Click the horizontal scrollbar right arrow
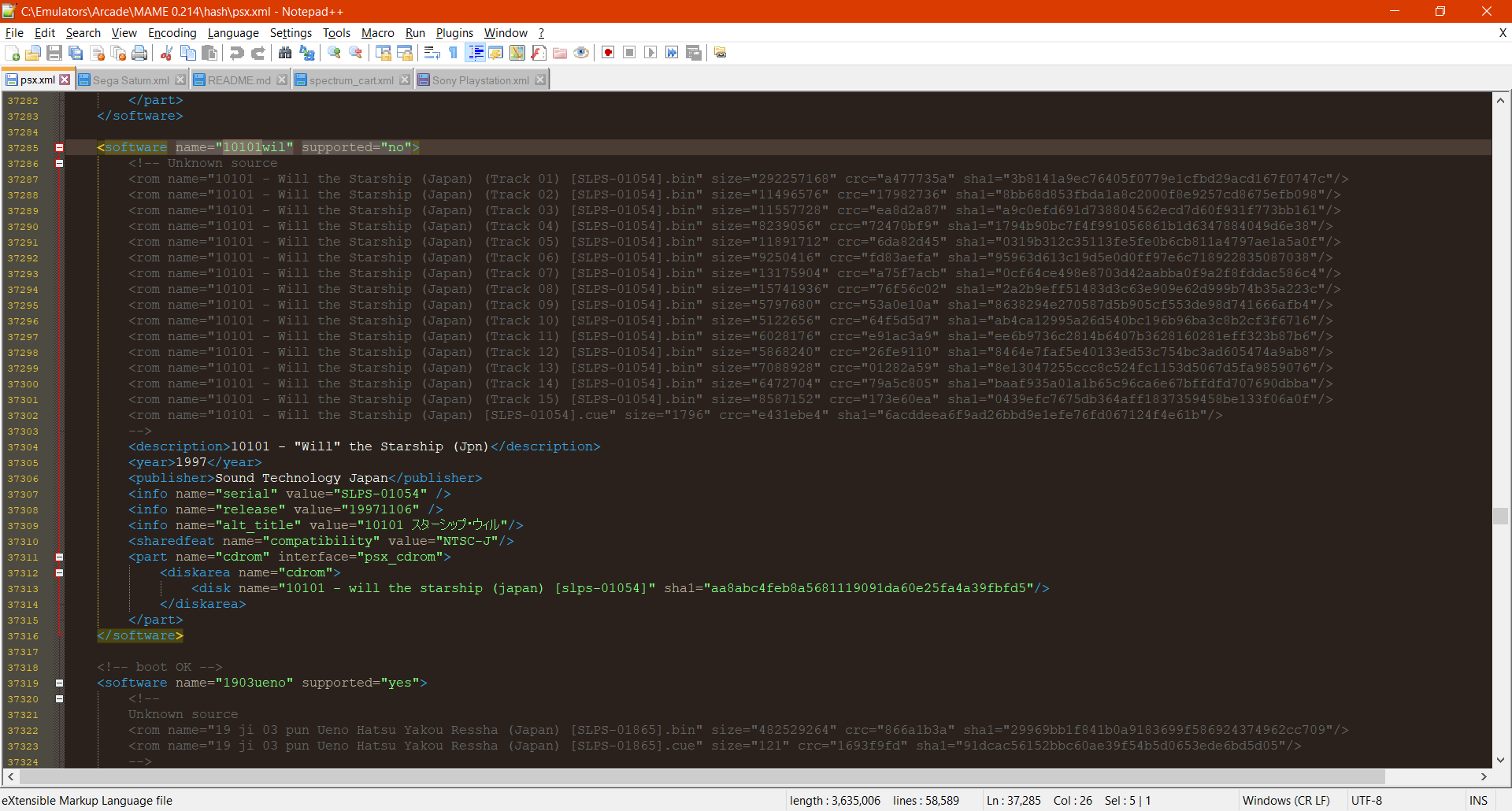The width and height of the screenshot is (1512, 811). [1484, 777]
